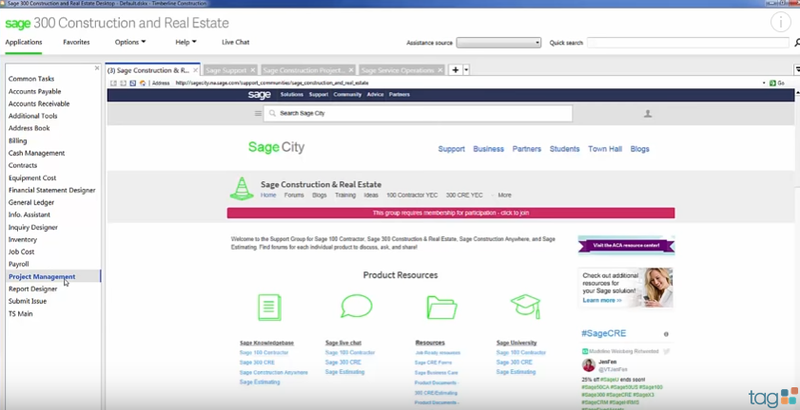Open Accounts Payable in the sidebar
This screenshot has height=410, width=800.
pos(35,91)
